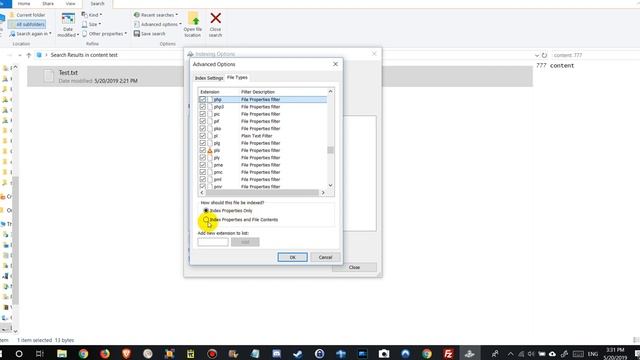Click the extension list horizontal scrollbar
Screen dimensions: 640x360
tap(262, 192)
